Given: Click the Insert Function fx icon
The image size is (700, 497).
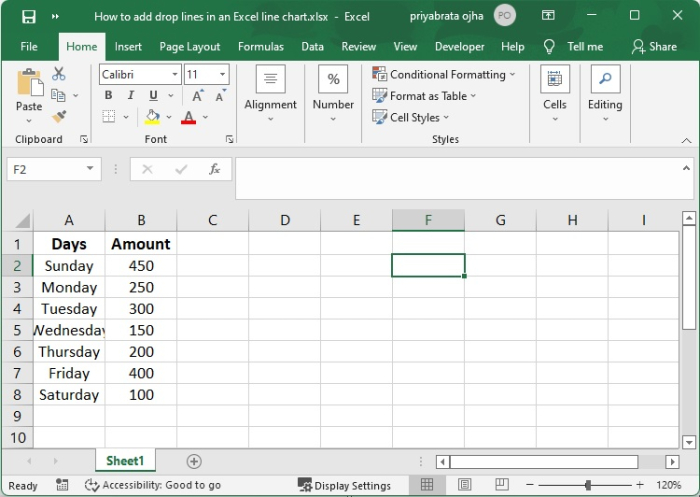Looking at the screenshot, I should (214, 170).
